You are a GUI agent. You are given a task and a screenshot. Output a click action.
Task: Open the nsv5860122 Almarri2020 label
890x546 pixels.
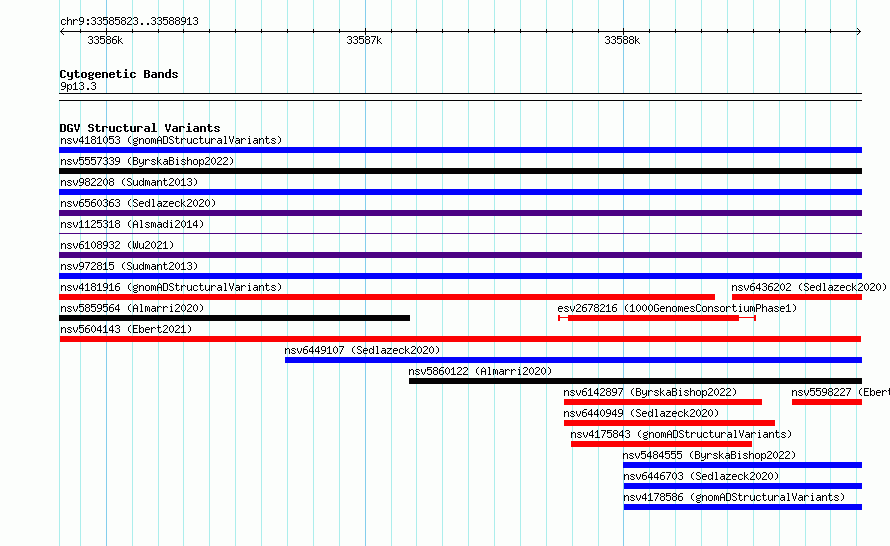click(480, 371)
